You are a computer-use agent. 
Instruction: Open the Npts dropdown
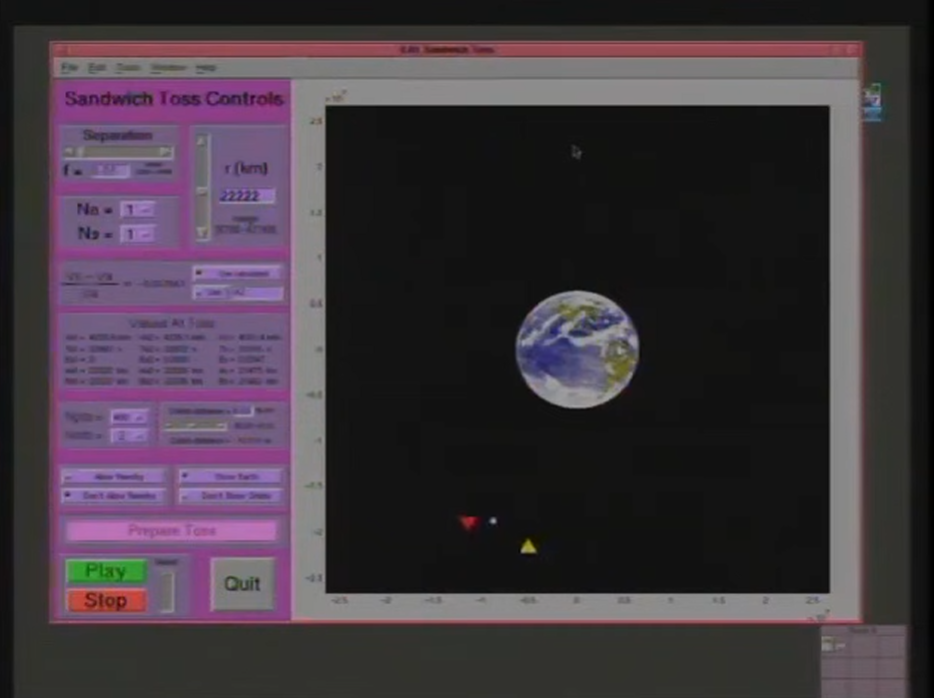[129, 417]
